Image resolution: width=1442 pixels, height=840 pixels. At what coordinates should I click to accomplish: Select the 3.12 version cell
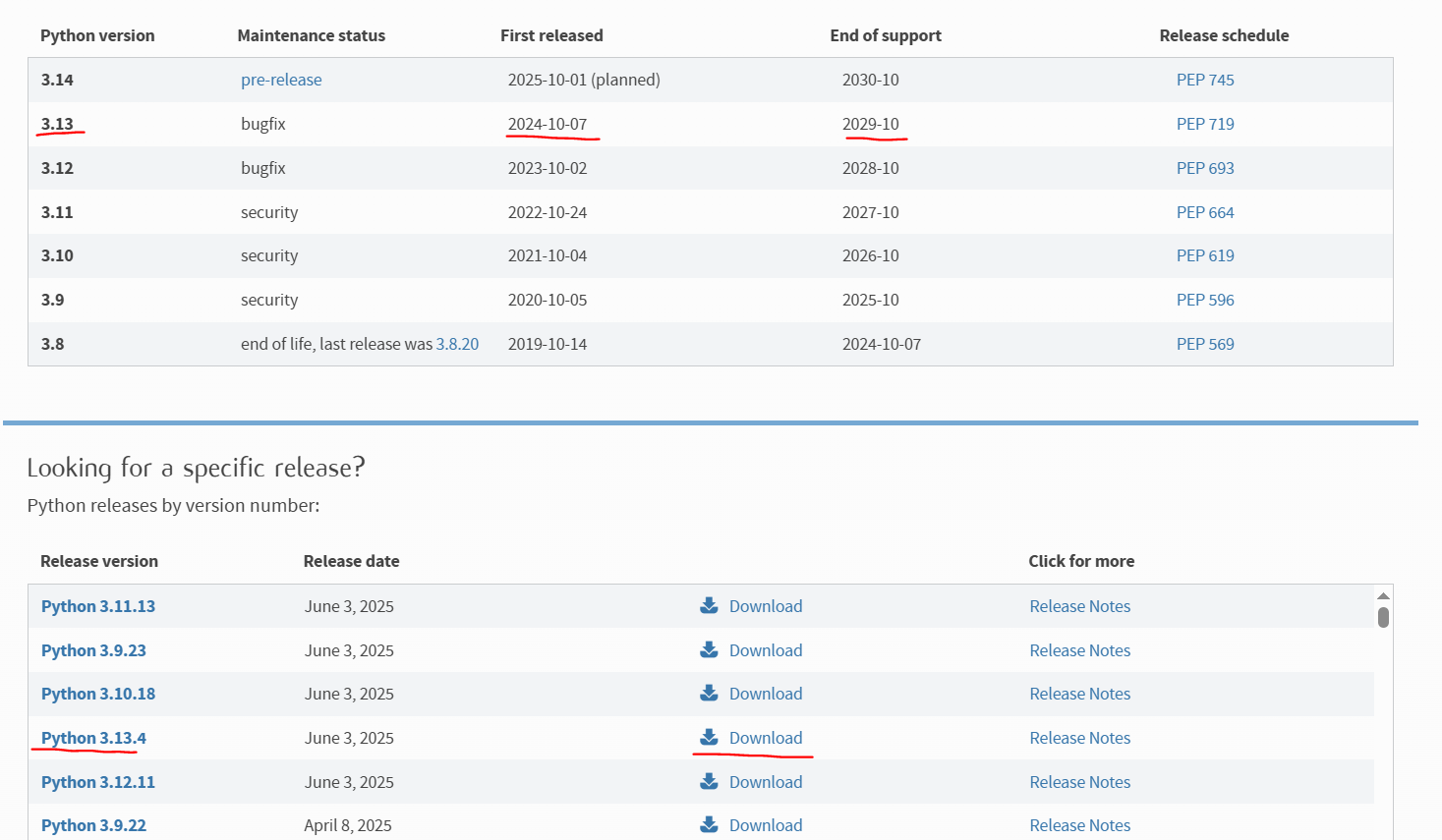[x=57, y=168]
